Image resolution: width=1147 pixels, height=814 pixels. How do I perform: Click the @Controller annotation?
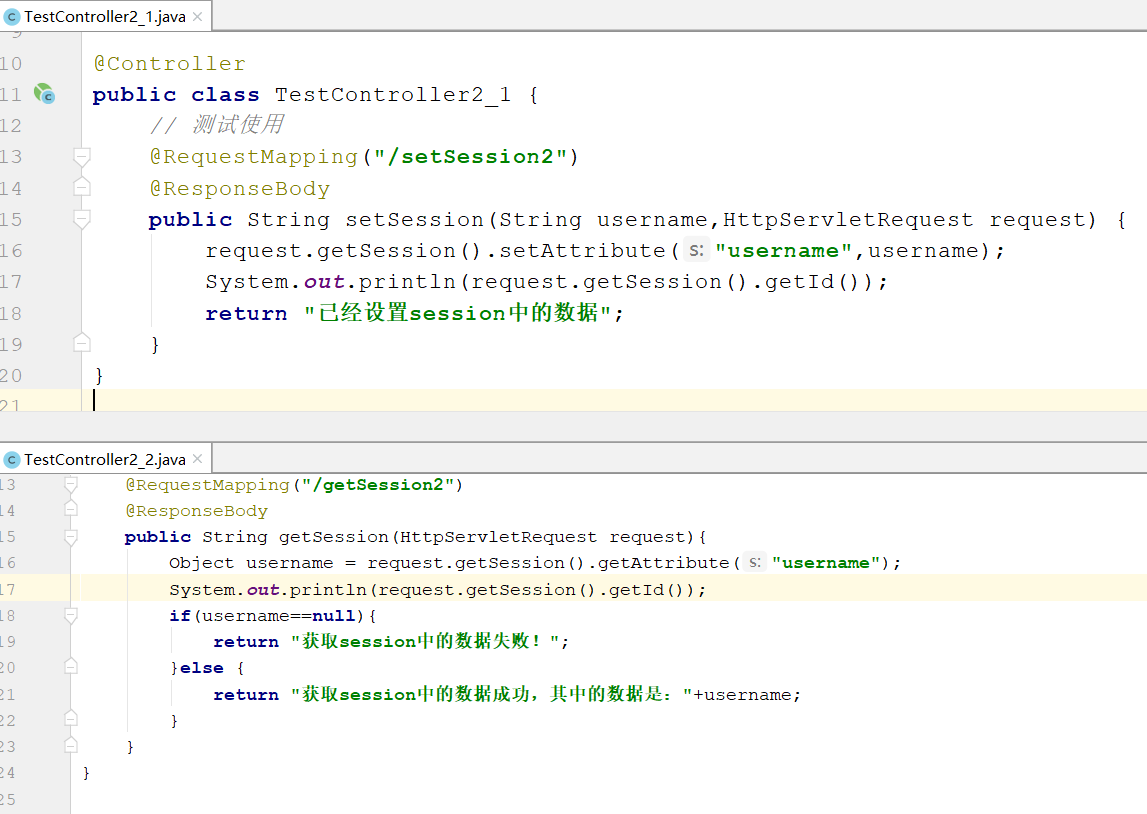point(170,64)
